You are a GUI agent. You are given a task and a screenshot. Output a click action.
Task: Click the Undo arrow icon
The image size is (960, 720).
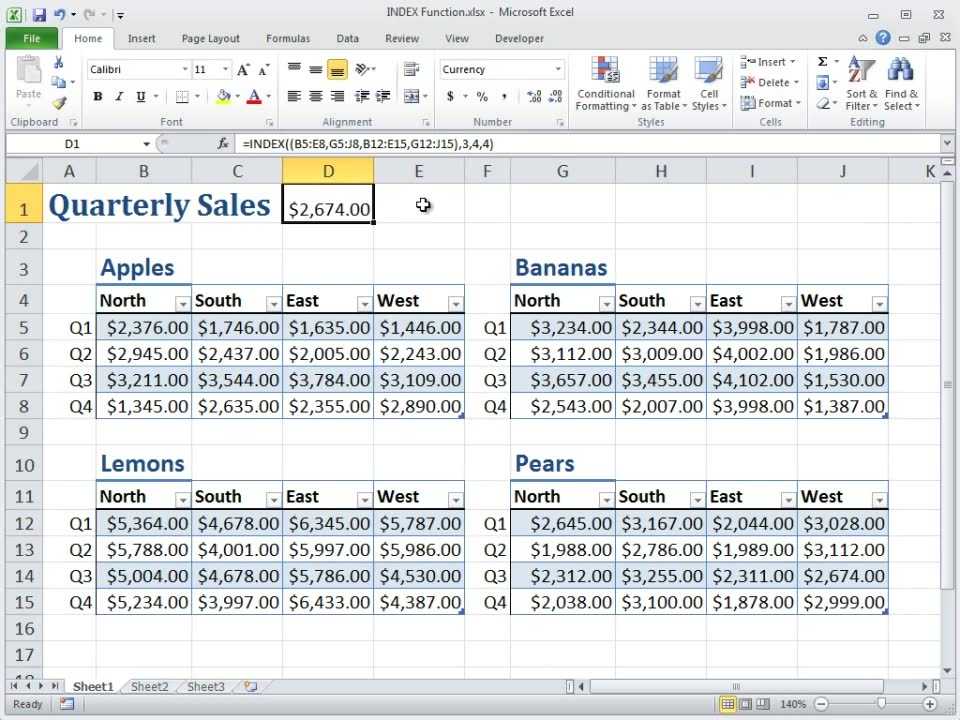tap(59, 14)
